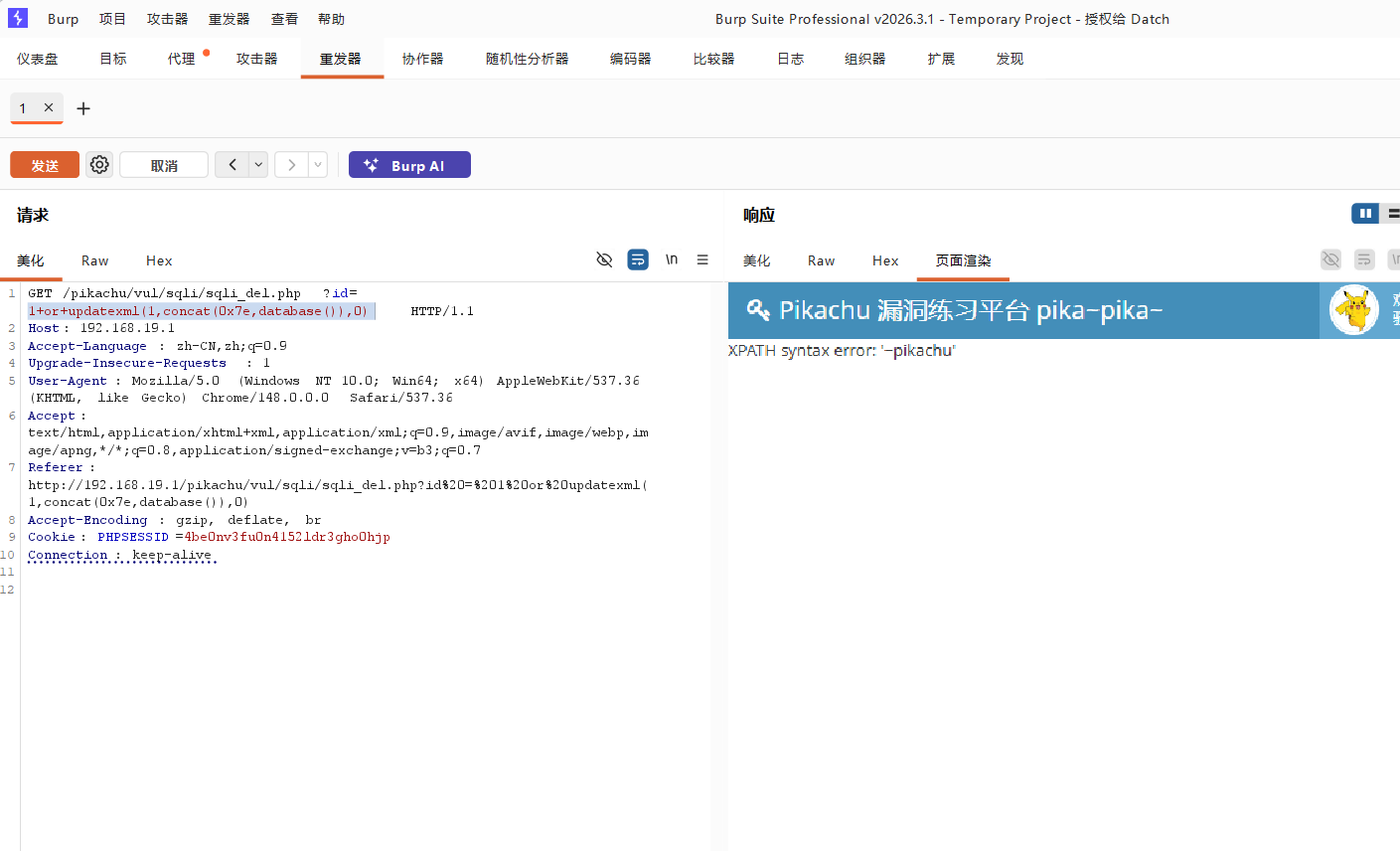This screenshot has width=1400, height=851.
Task: Toggle non-printable characters in the response panel
Action: (x=1330, y=259)
